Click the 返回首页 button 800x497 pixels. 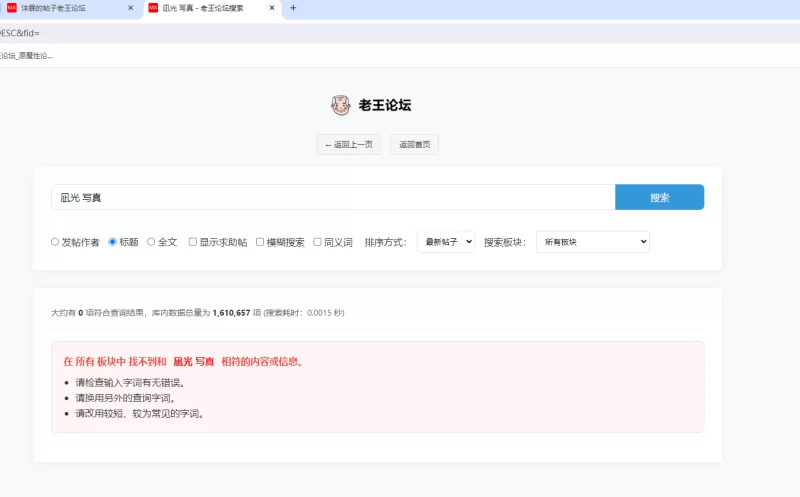click(414, 144)
